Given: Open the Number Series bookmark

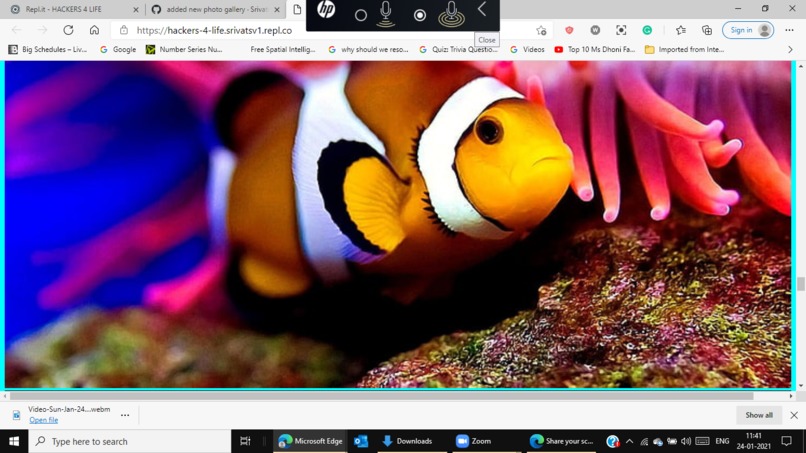Looking at the screenshot, I should (185, 49).
